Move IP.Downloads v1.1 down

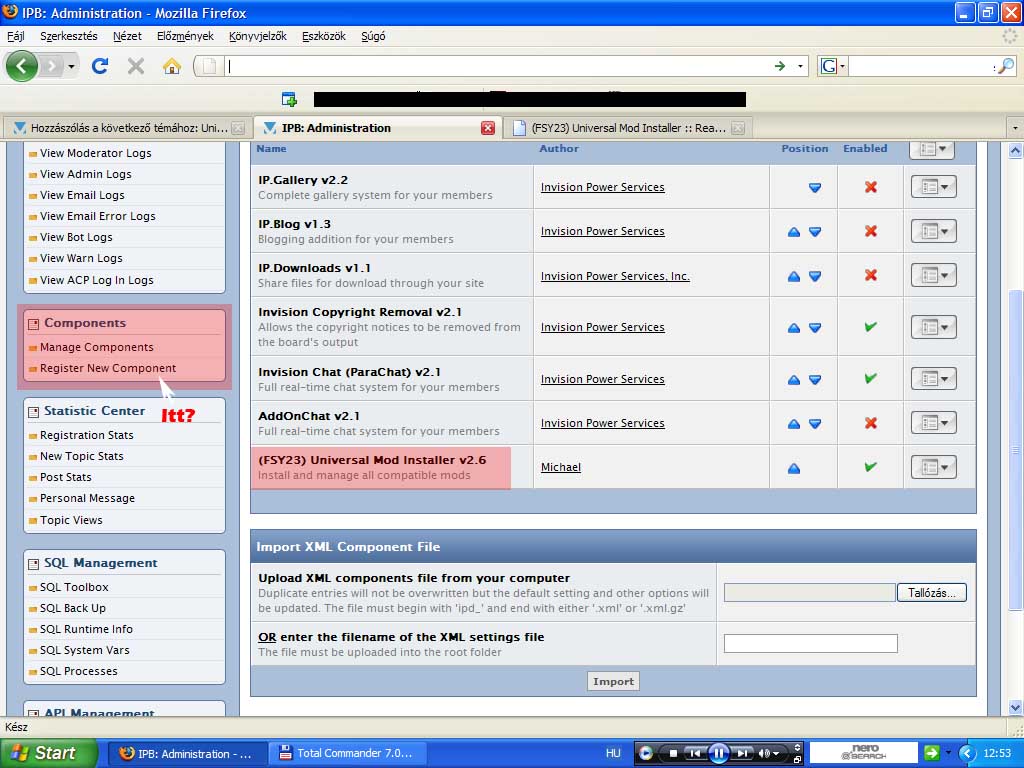[x=815, y=276]
